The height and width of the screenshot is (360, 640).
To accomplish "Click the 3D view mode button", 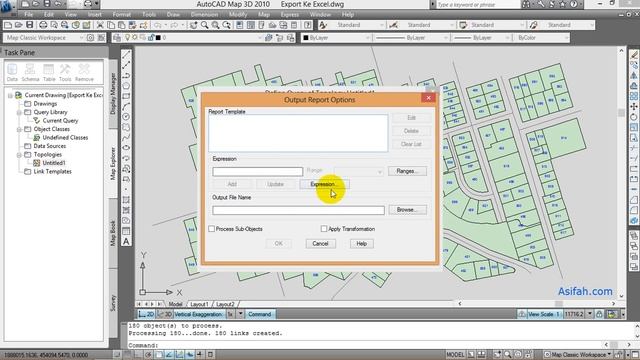I will (x=164, y=314).
